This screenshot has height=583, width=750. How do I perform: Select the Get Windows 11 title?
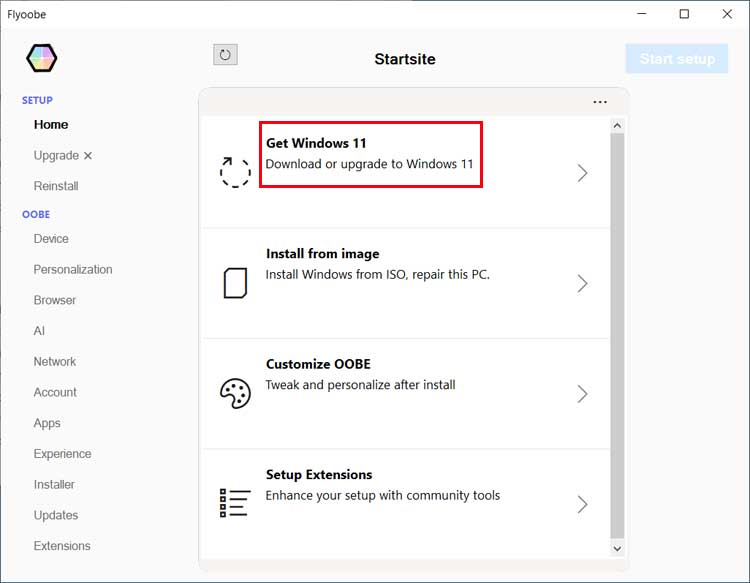point(316,143)
